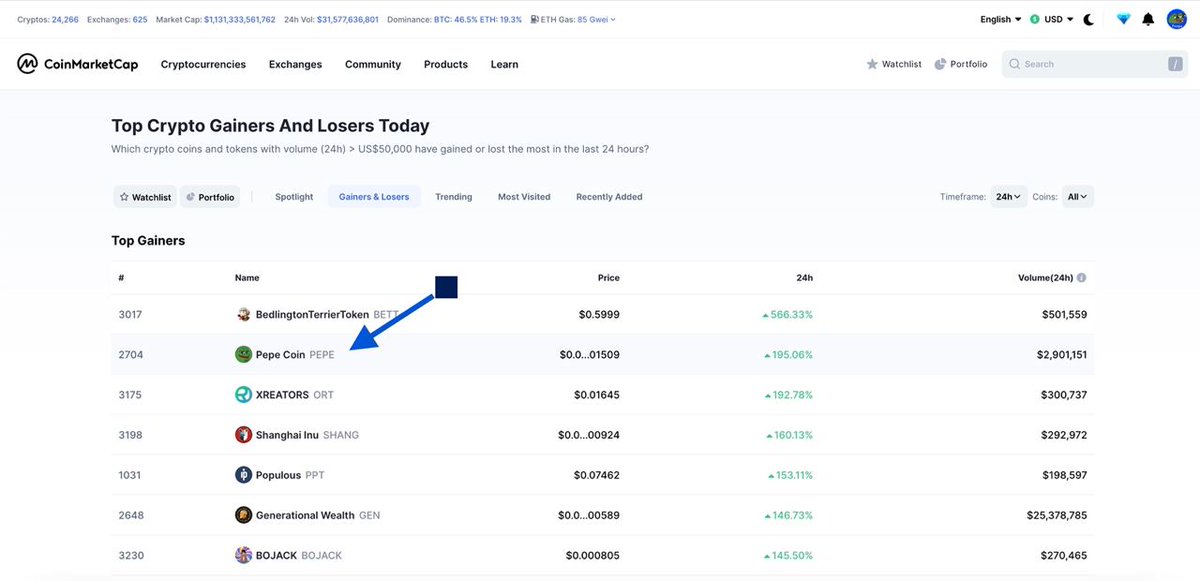Open your profile avatar menu
The image size is (1200, 581).
1176,18
